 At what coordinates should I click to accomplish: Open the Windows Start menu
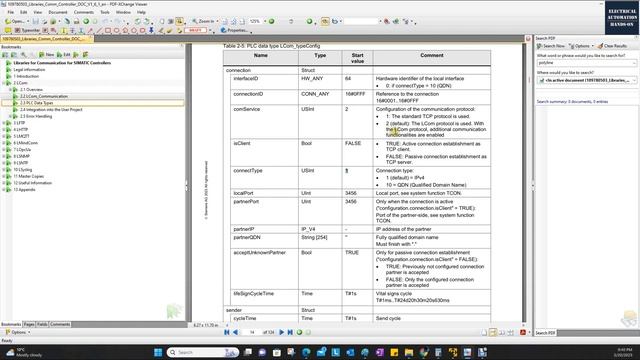point(158,352)
